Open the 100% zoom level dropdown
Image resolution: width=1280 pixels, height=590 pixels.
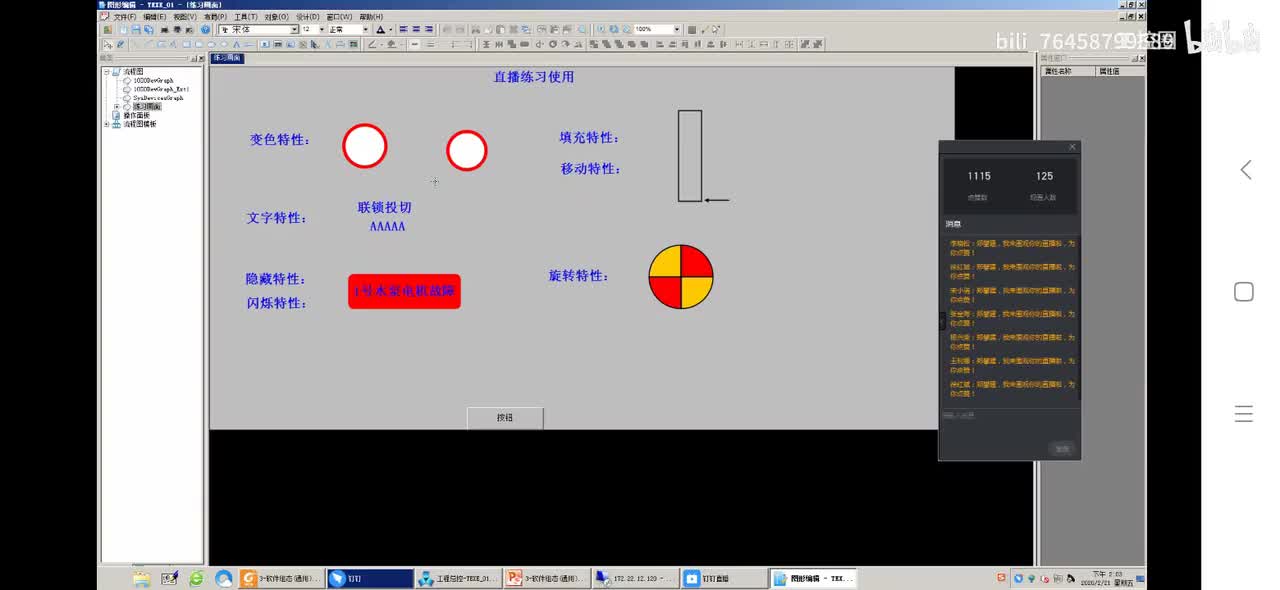point(677,30)
